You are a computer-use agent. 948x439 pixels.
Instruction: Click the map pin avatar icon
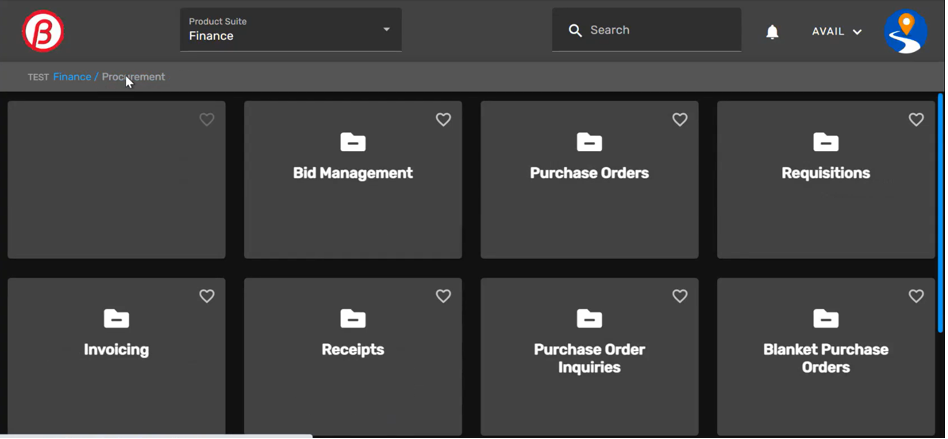pos(906,31)
